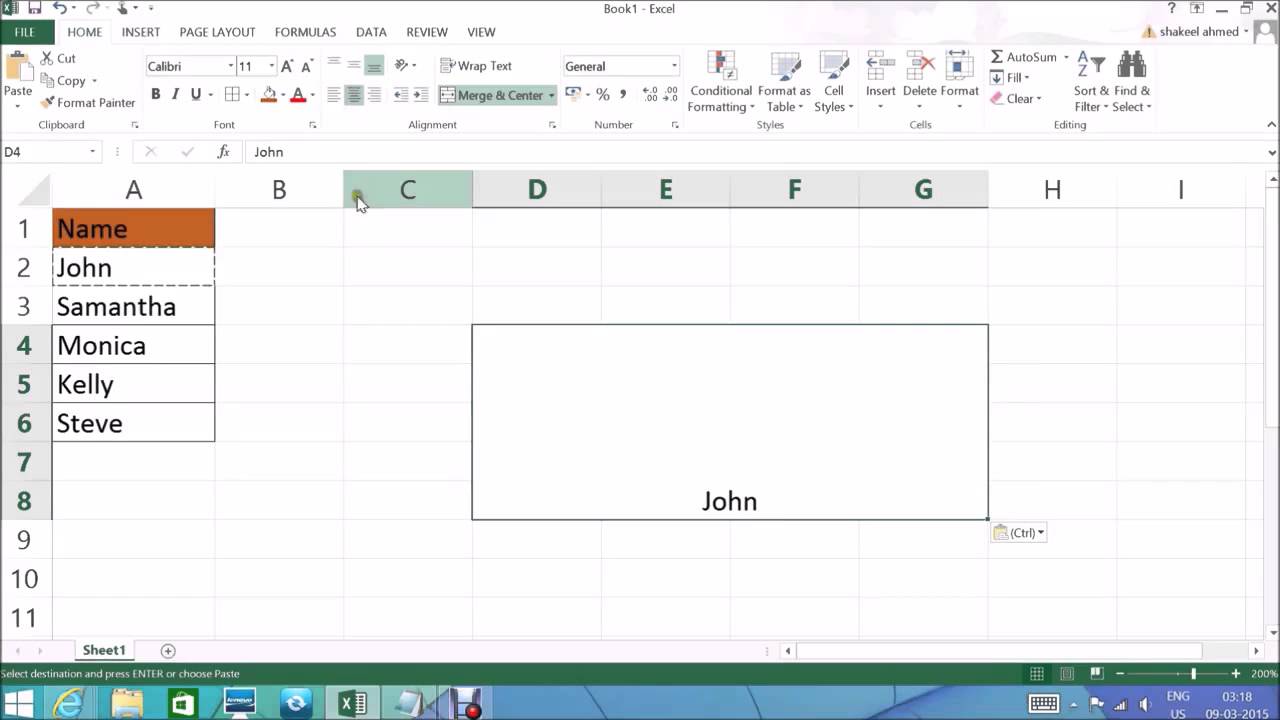The width and height of the screenshot is (1280, 720).
Task: Click the AutoSum sigma icon
Action: 997,57
